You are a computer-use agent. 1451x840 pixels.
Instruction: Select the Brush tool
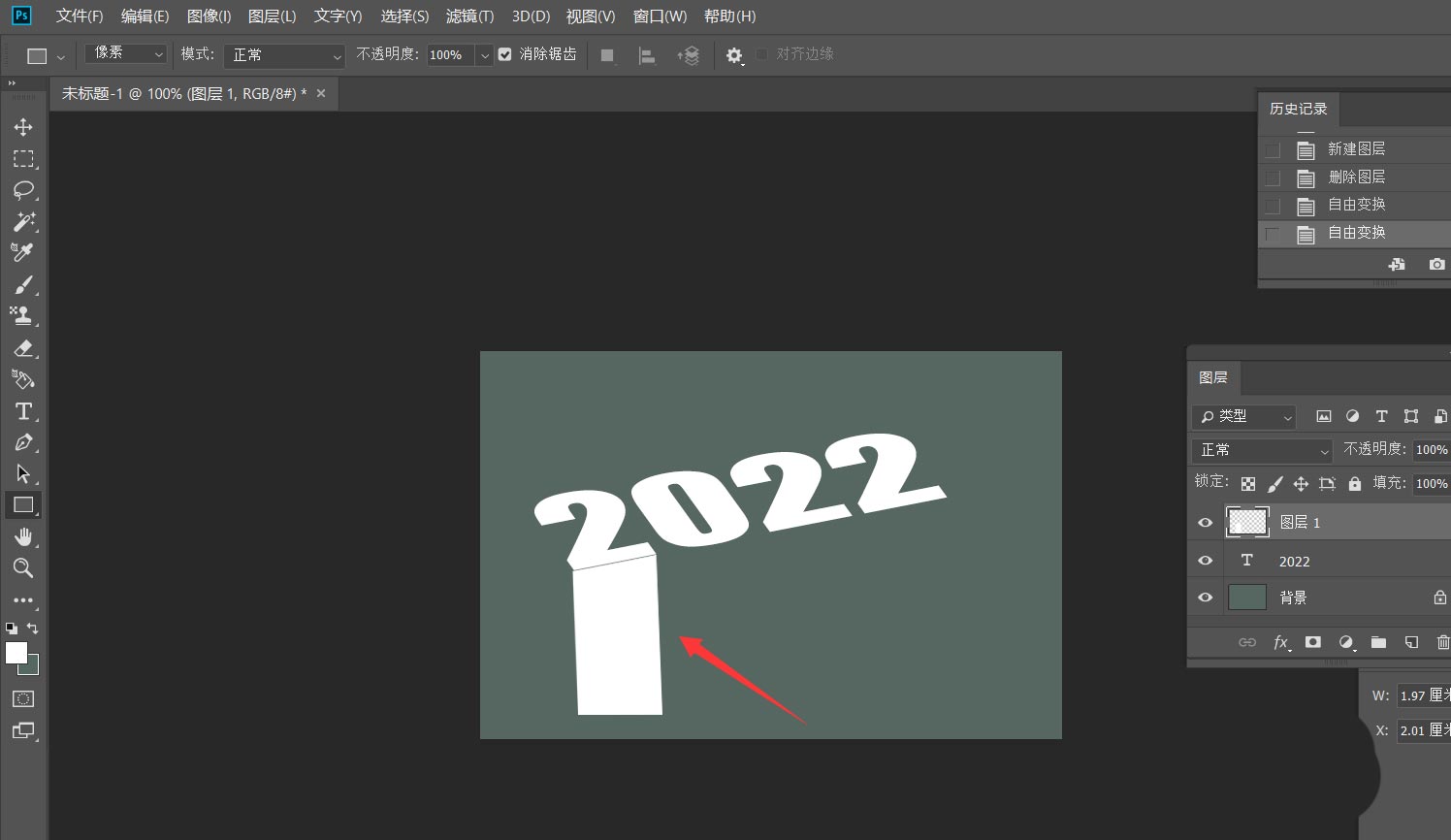pos(23,284)
